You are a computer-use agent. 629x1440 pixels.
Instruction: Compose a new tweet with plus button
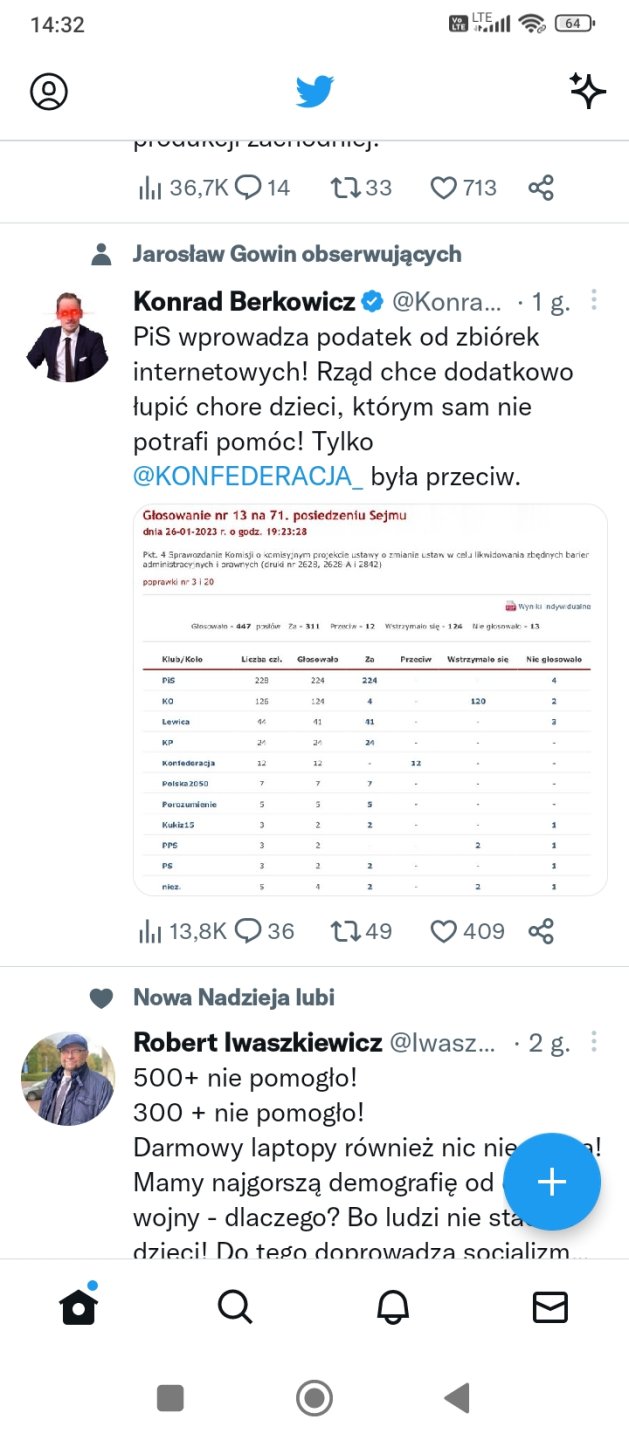pyautogui.click(x=552, y=1182)
